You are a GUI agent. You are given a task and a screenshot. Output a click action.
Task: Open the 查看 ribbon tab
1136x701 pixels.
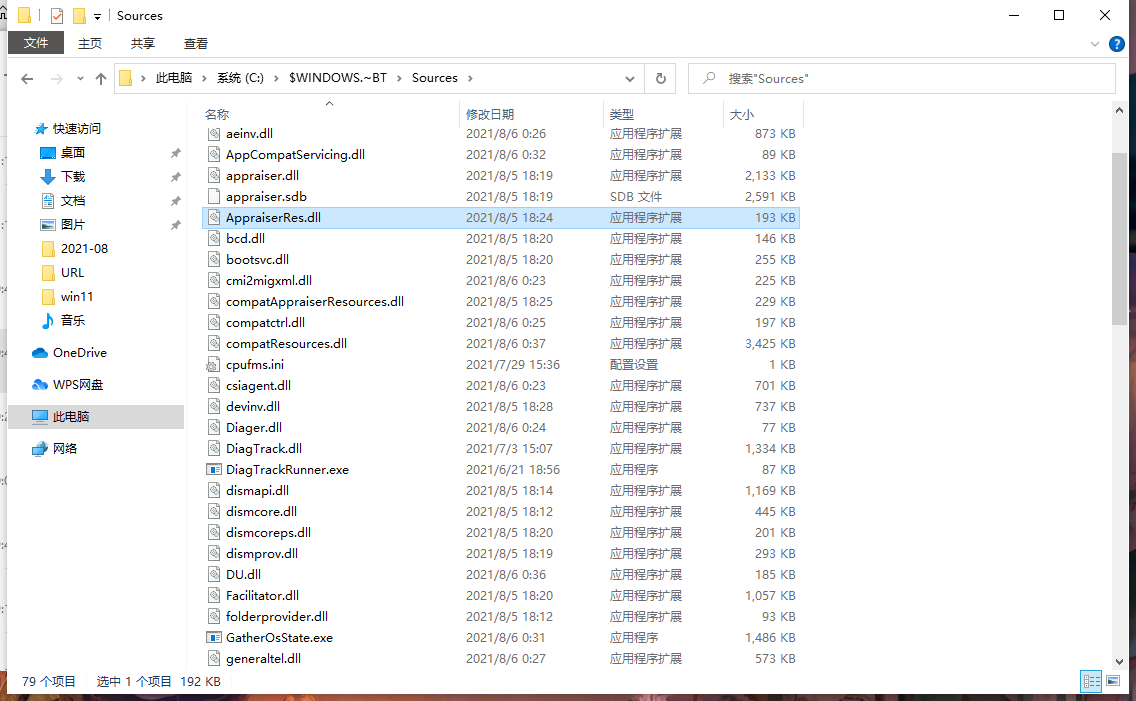pyautogui.click(x=196, y=43)
